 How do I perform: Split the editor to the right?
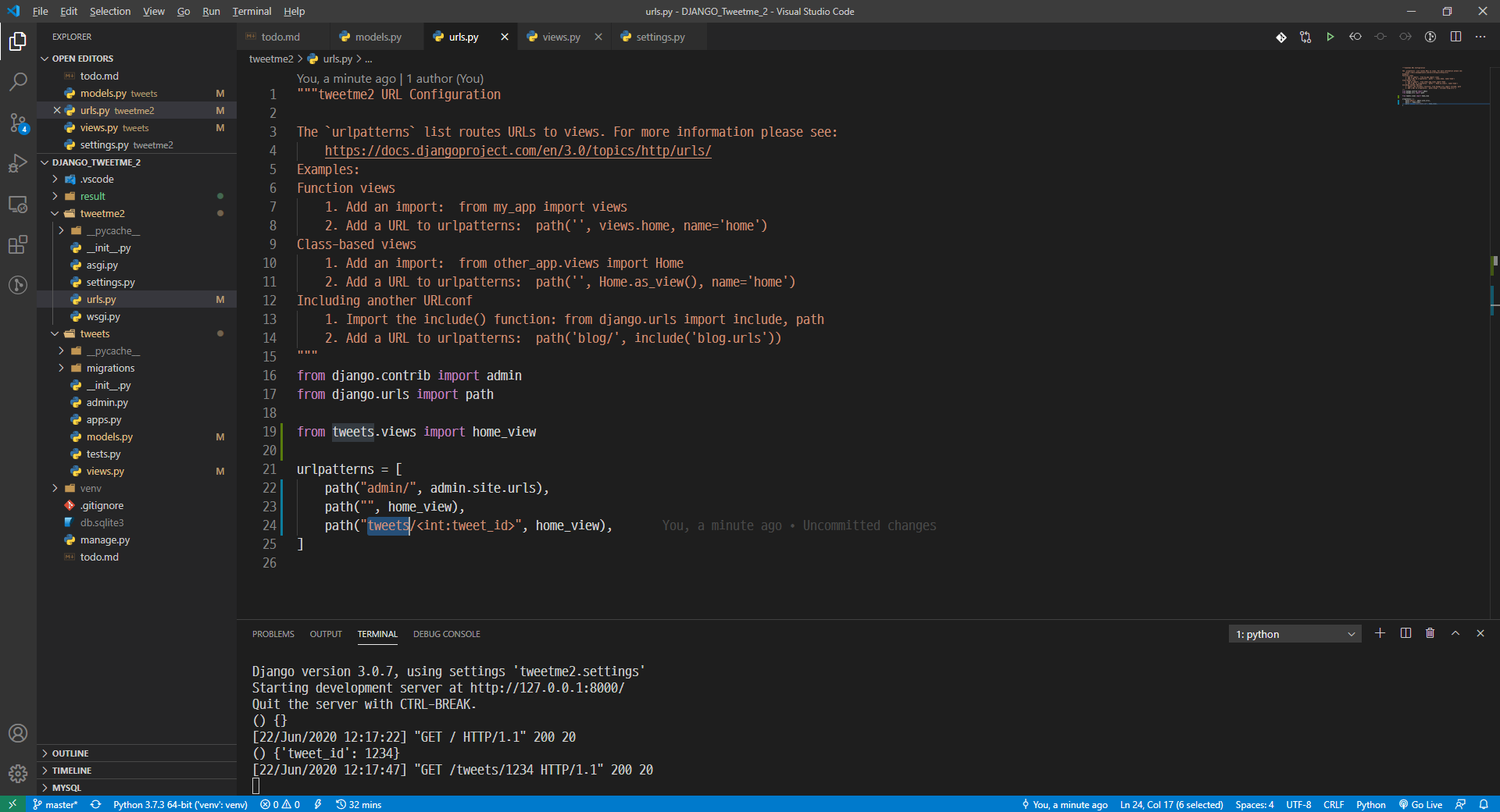1455,37
